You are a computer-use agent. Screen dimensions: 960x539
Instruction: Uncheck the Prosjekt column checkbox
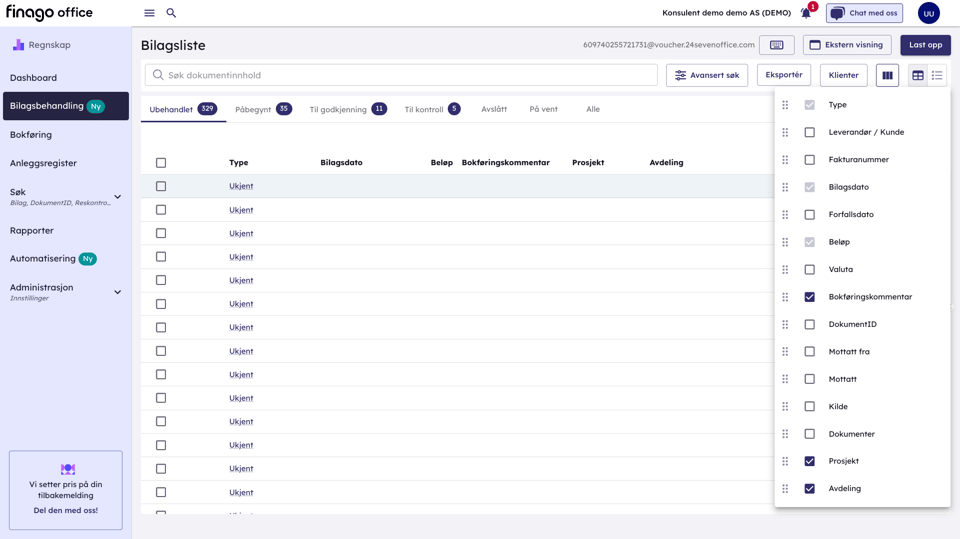pyautogui.click(x=809, y=461)
